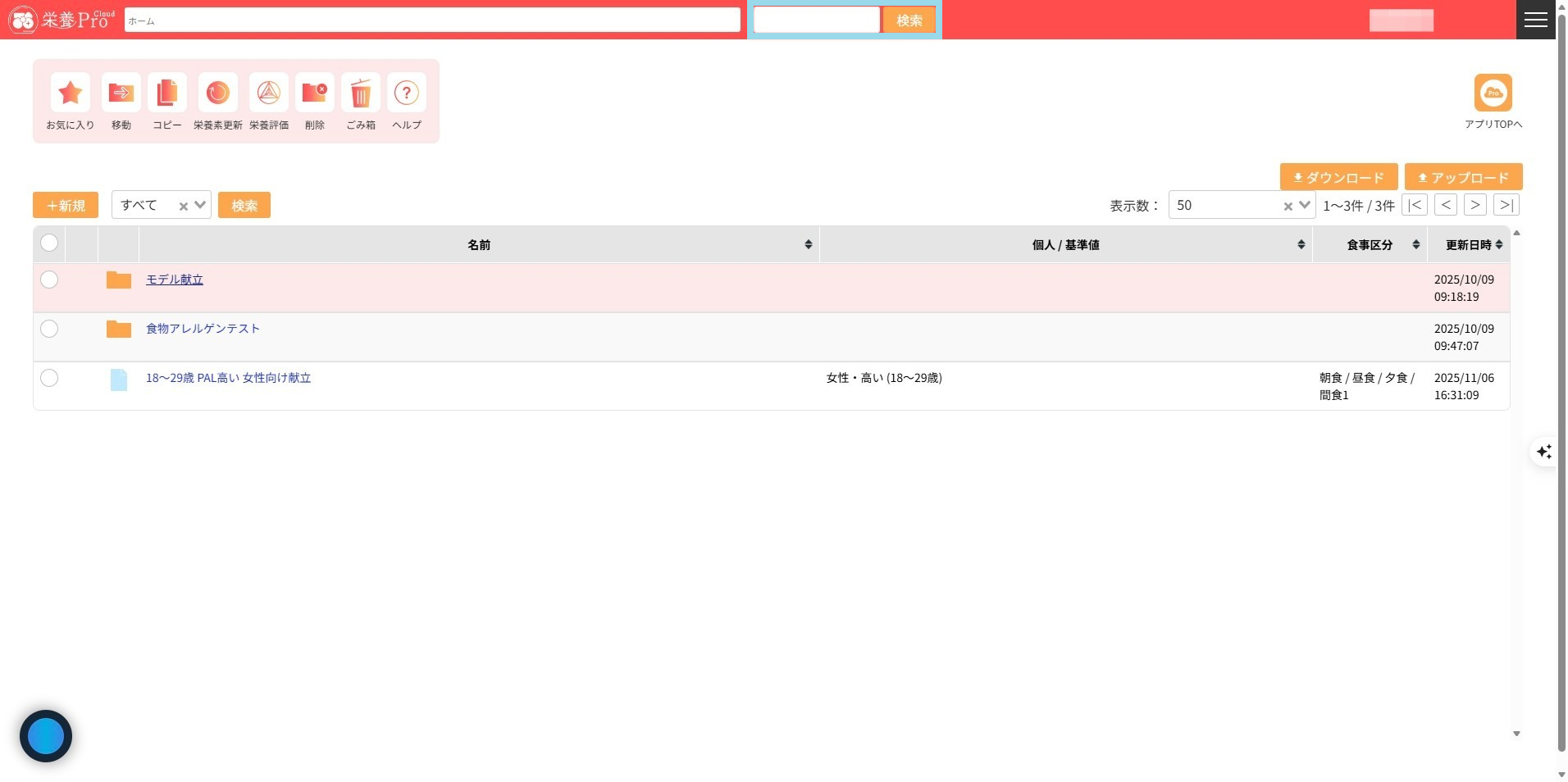Open the ごみ箱 trash bin

[361, 93]
